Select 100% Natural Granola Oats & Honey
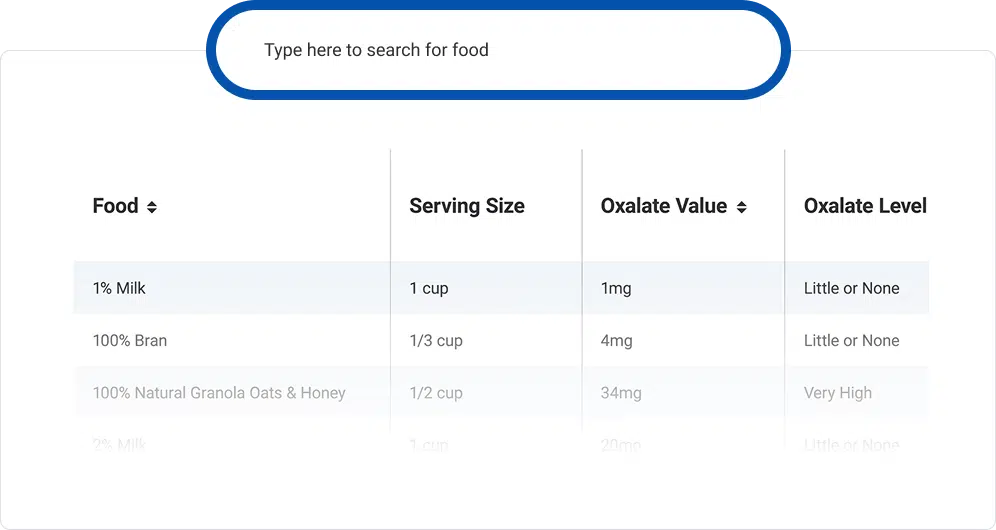 219,393
